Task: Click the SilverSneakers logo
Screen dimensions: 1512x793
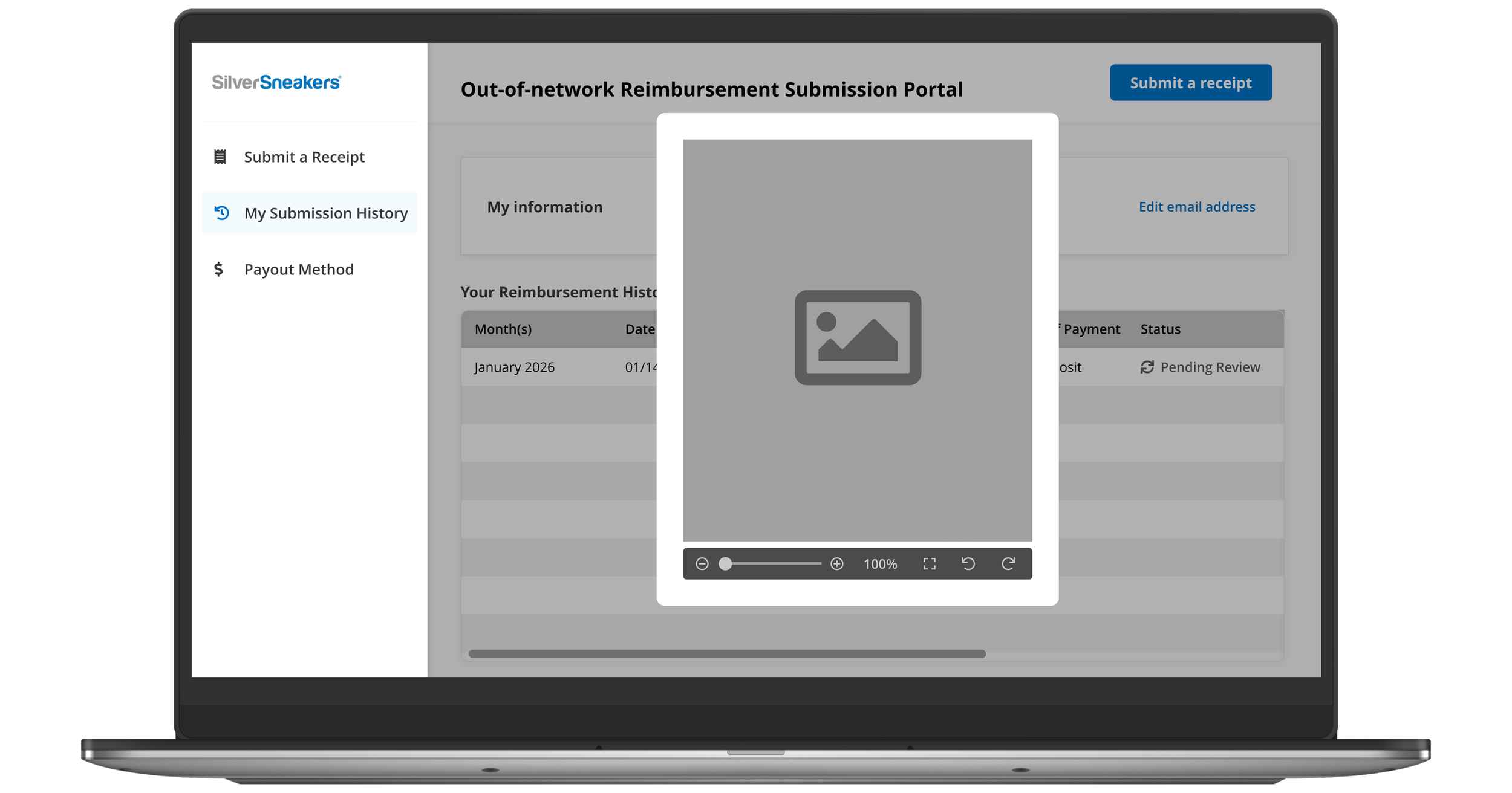Action: [276, 82]
